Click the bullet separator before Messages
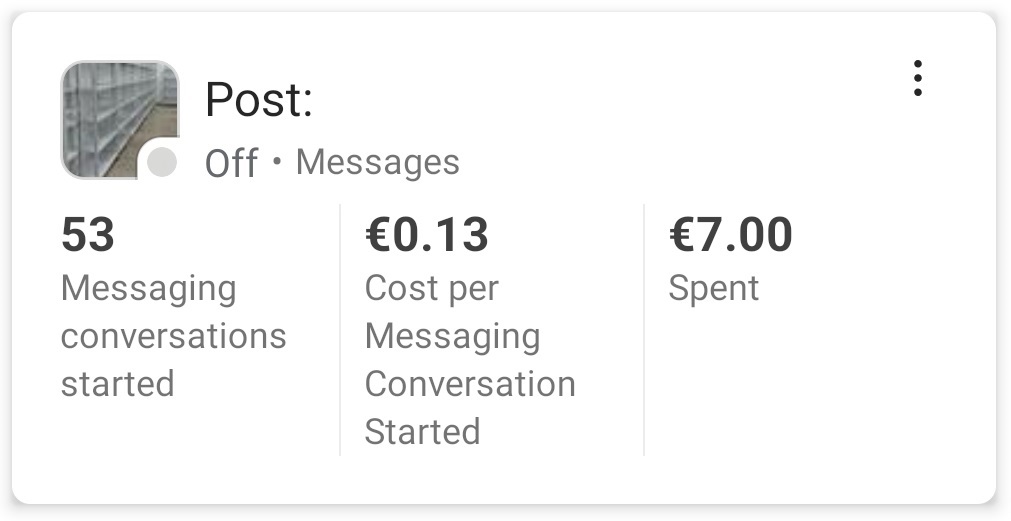Viewport: 1011px width, 521px height. (x=277, y=161)
